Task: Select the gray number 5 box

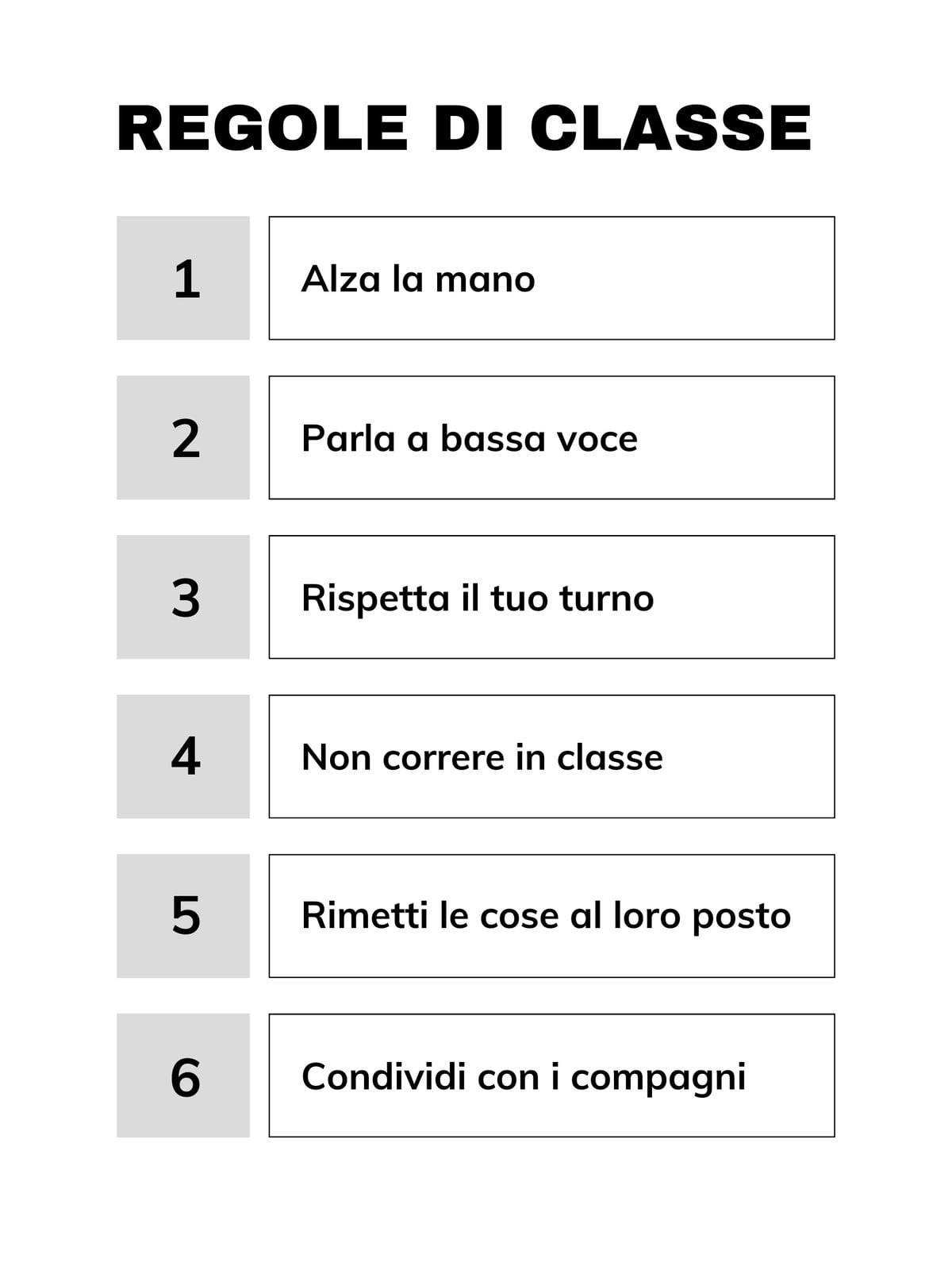Action: pyautogui.click(x=183, y=916)
